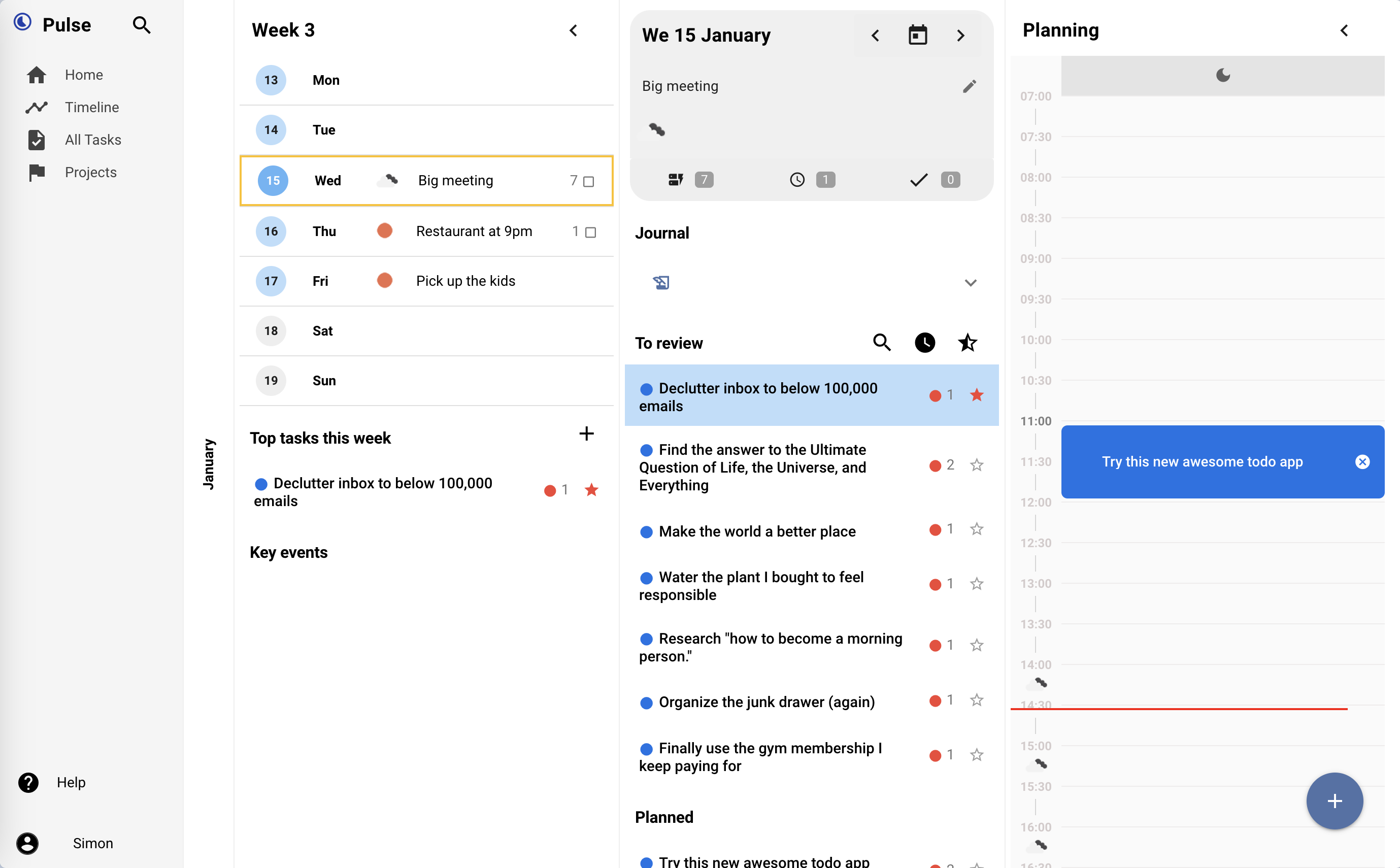Click the red priority dot on Pick up the kids
This screenshot has width=1400, height=868.
pyautogui.click(x=385, y=280)
